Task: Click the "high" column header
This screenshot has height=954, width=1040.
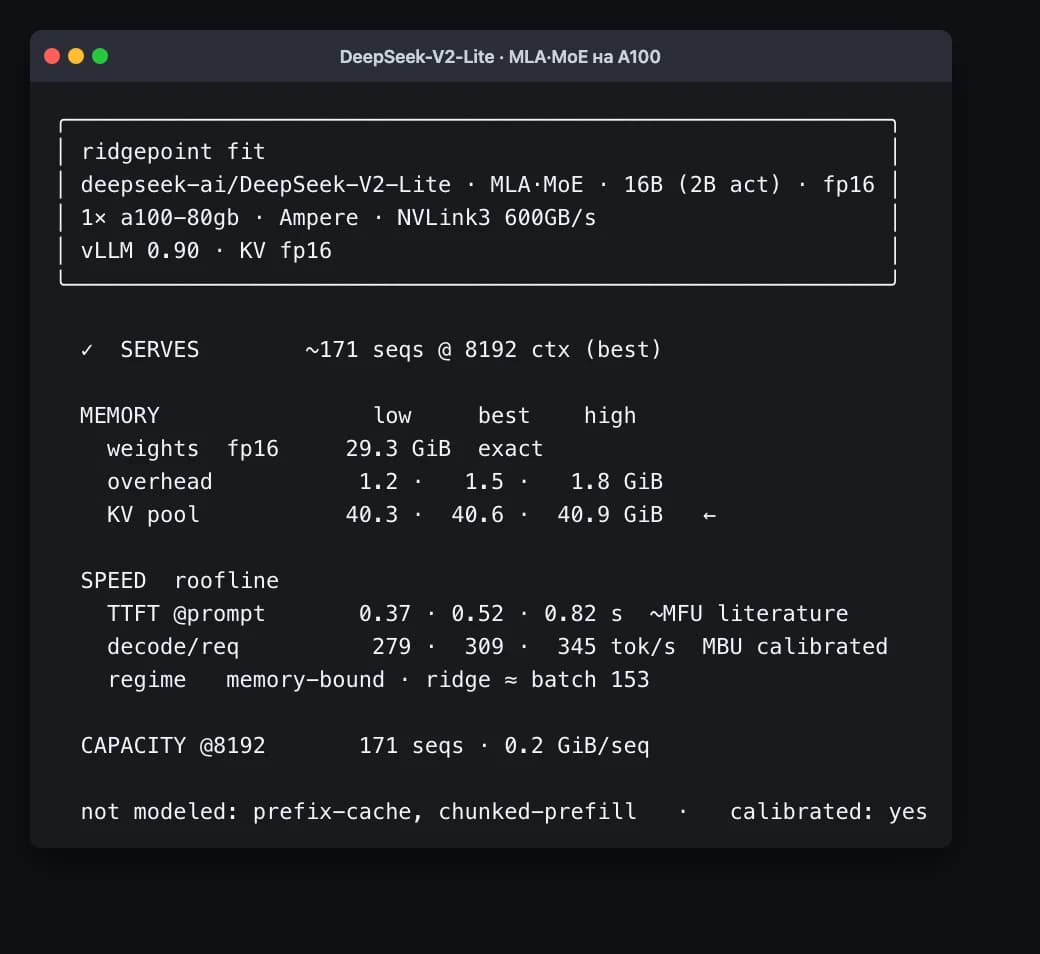Action: 610,416
